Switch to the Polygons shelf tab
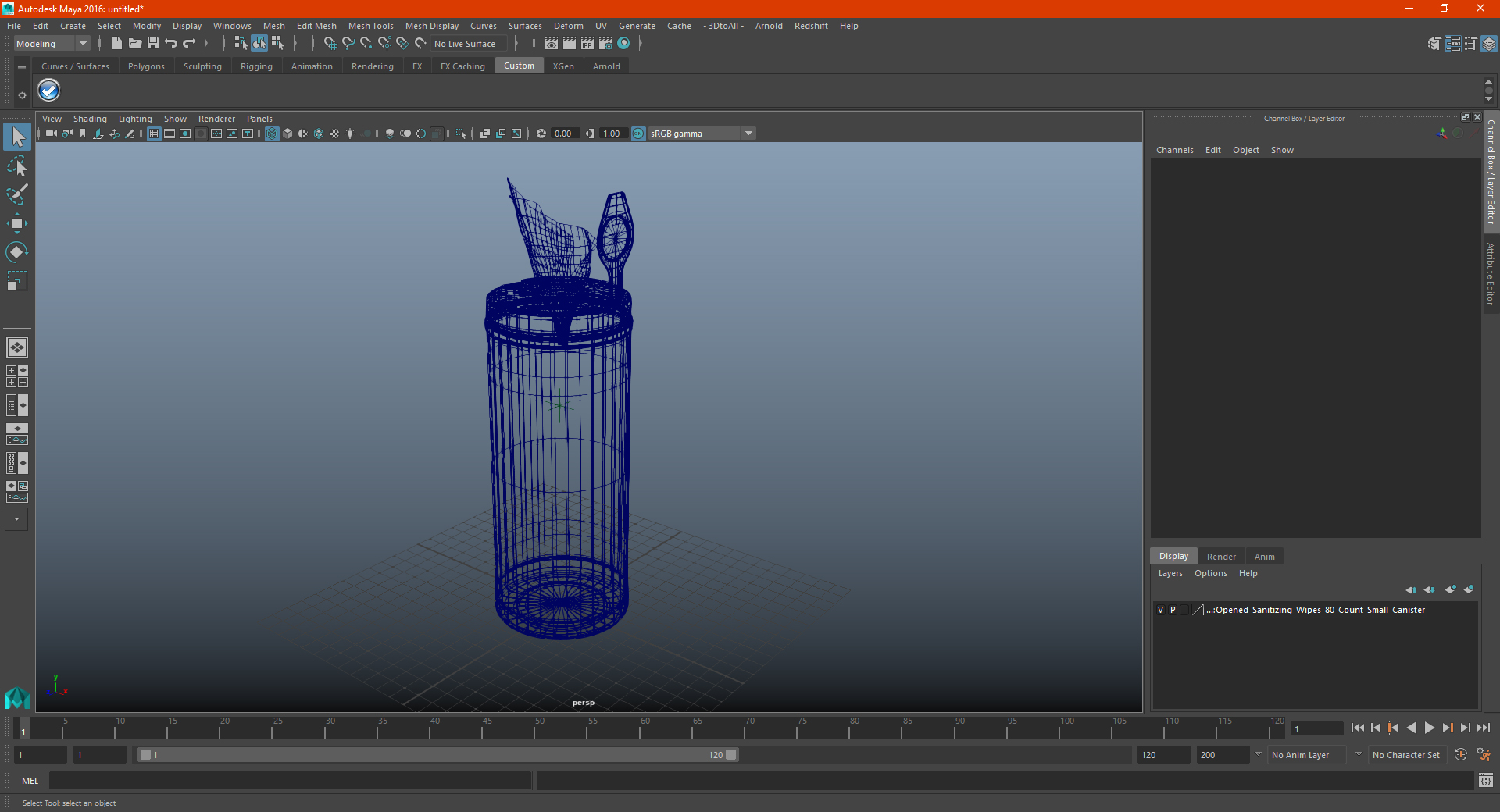Image resolution: width=1500 pixels, height=812 pixels. pos(146,66)
